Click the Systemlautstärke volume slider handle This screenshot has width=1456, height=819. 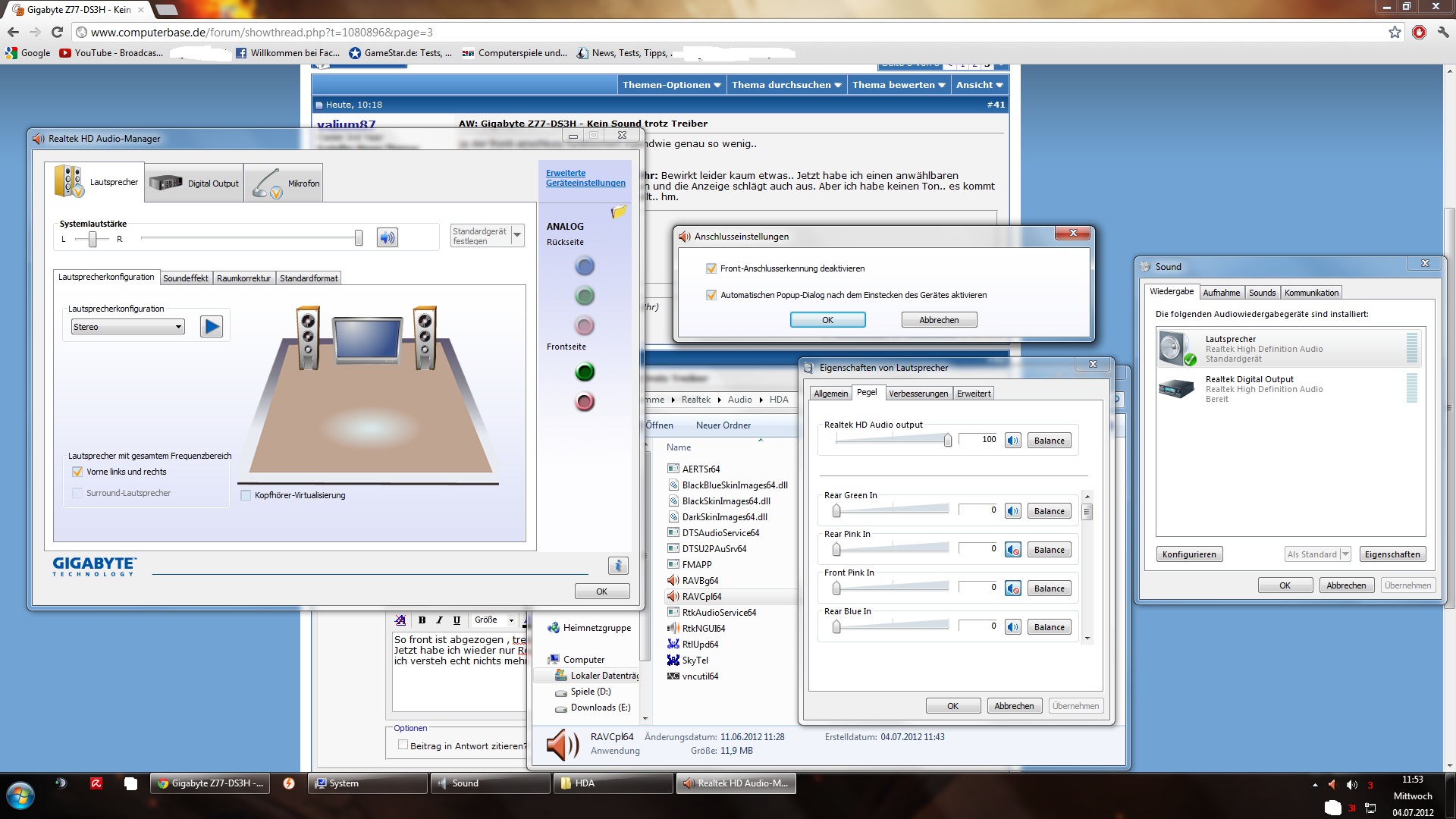coord(359,238)
